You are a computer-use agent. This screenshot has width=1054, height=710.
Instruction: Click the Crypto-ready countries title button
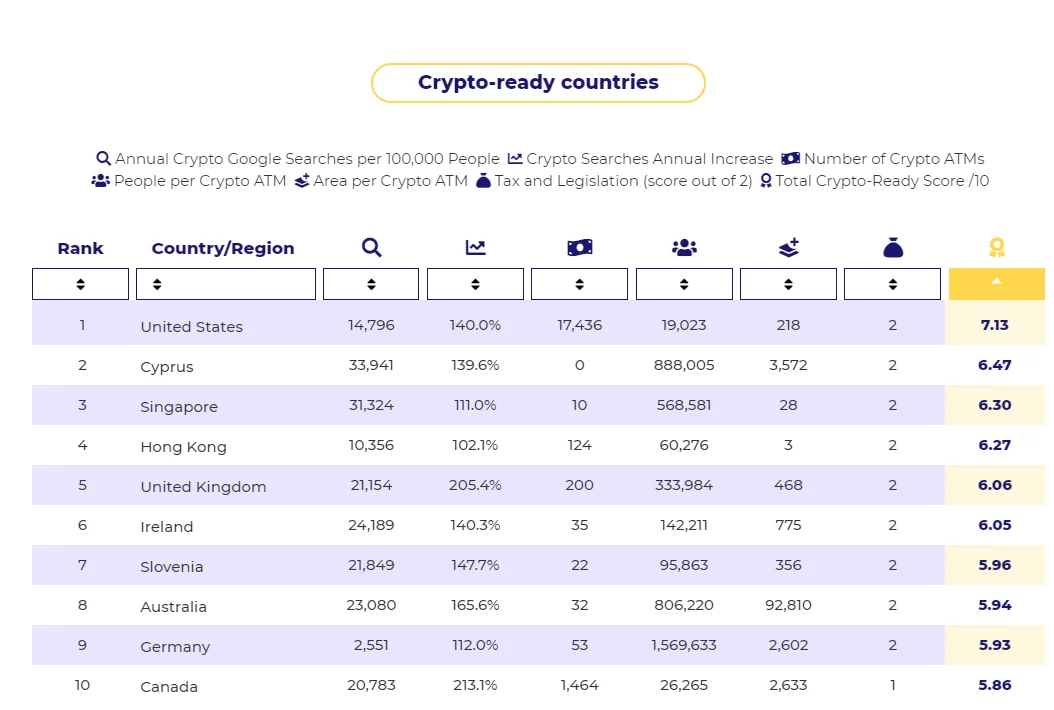click(538, 83)
